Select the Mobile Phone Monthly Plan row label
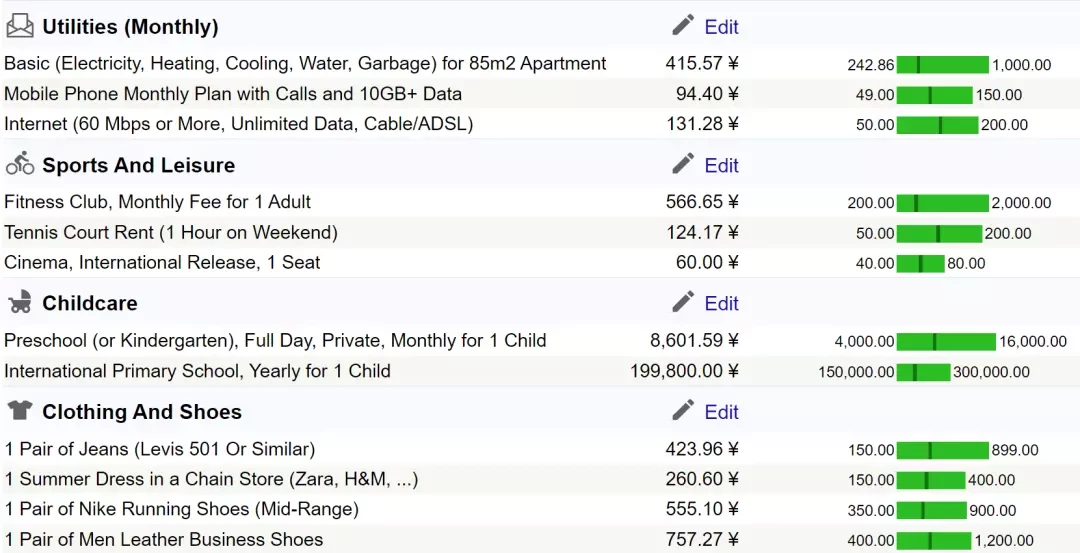1080x553 pixels. click(233, 94)
